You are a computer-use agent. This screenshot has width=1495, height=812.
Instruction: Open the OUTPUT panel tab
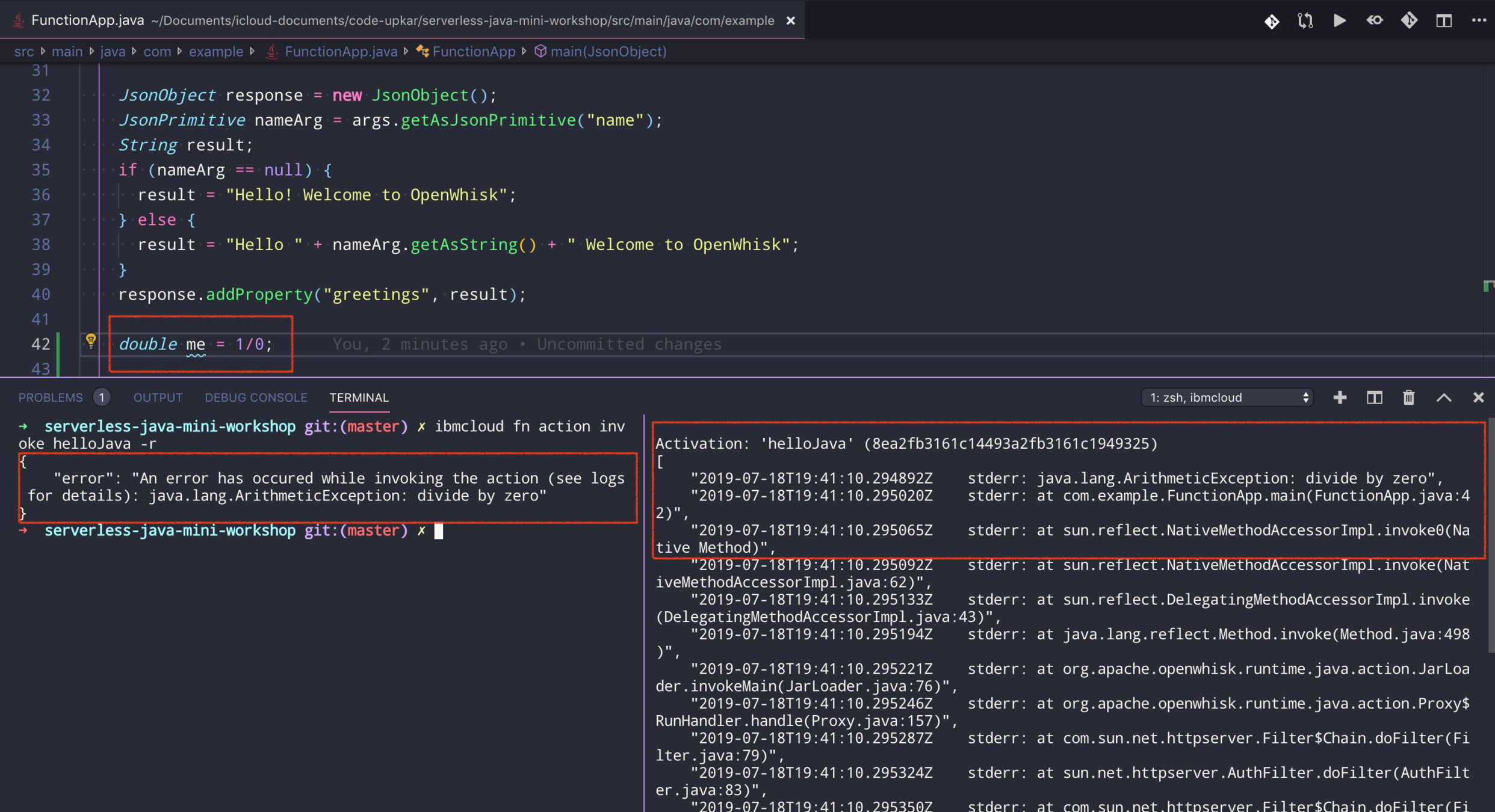(x=158, y=398)
